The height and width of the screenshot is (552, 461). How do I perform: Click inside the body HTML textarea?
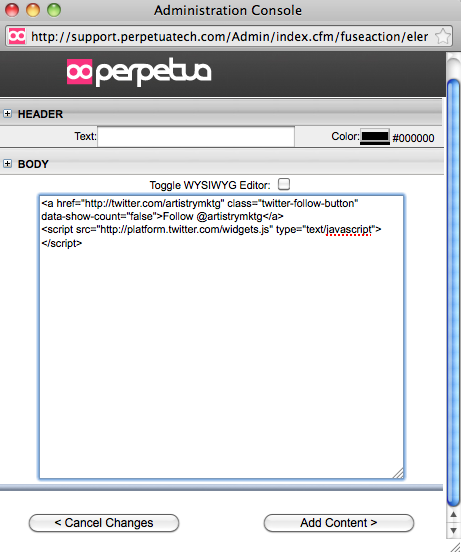coord(221,337)
